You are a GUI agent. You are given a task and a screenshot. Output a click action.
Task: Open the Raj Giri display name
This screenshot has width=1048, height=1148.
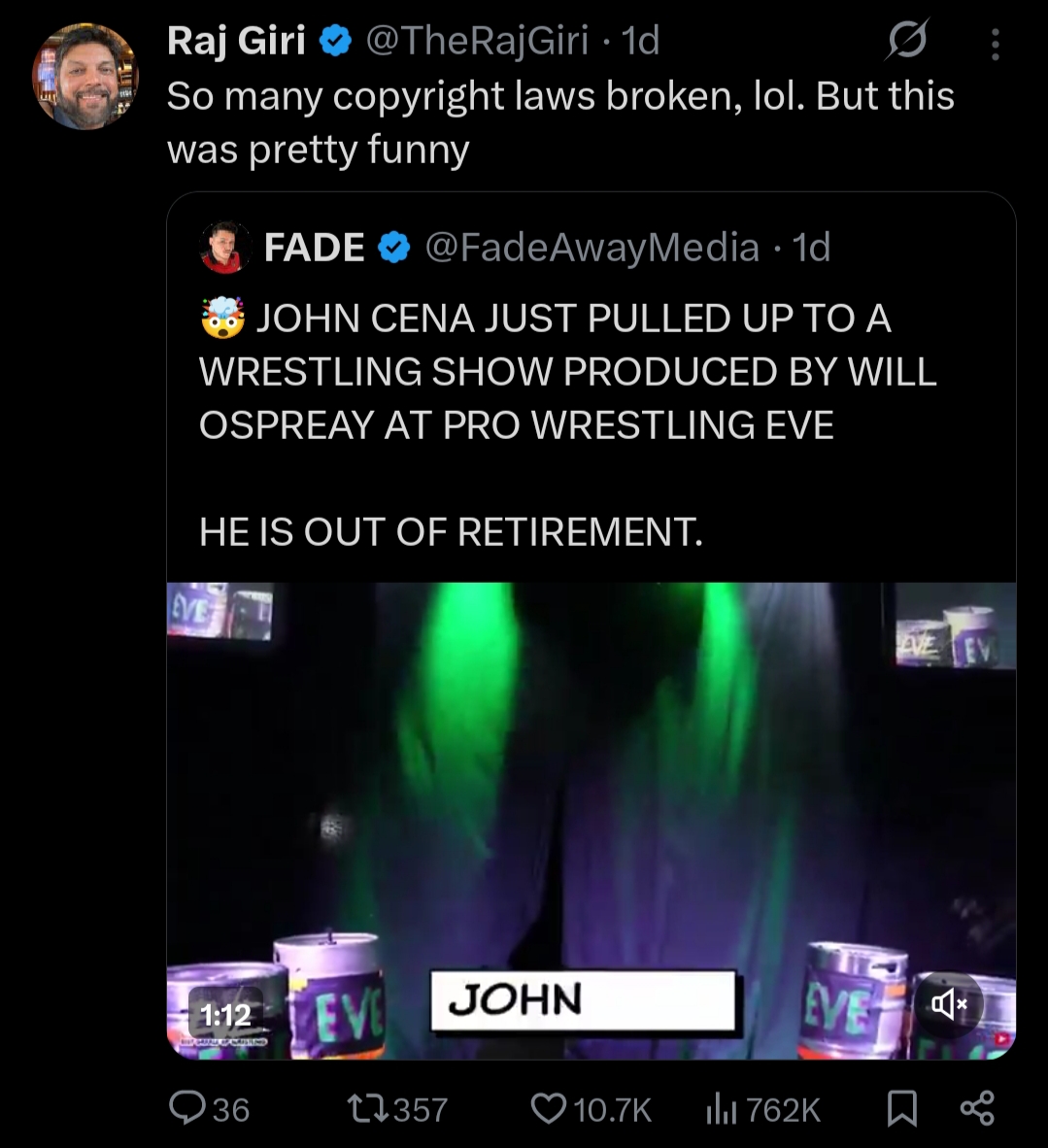pyautogui.click(x=237, y=40)
